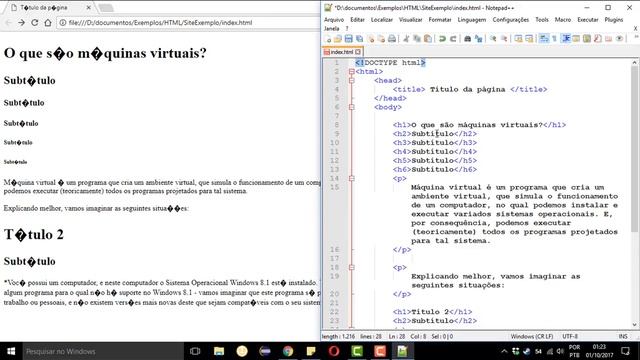Collapse the head tag fold marker
Image resolution: width=640 pixels, height=360 pixels.
(x=352, y=80)
